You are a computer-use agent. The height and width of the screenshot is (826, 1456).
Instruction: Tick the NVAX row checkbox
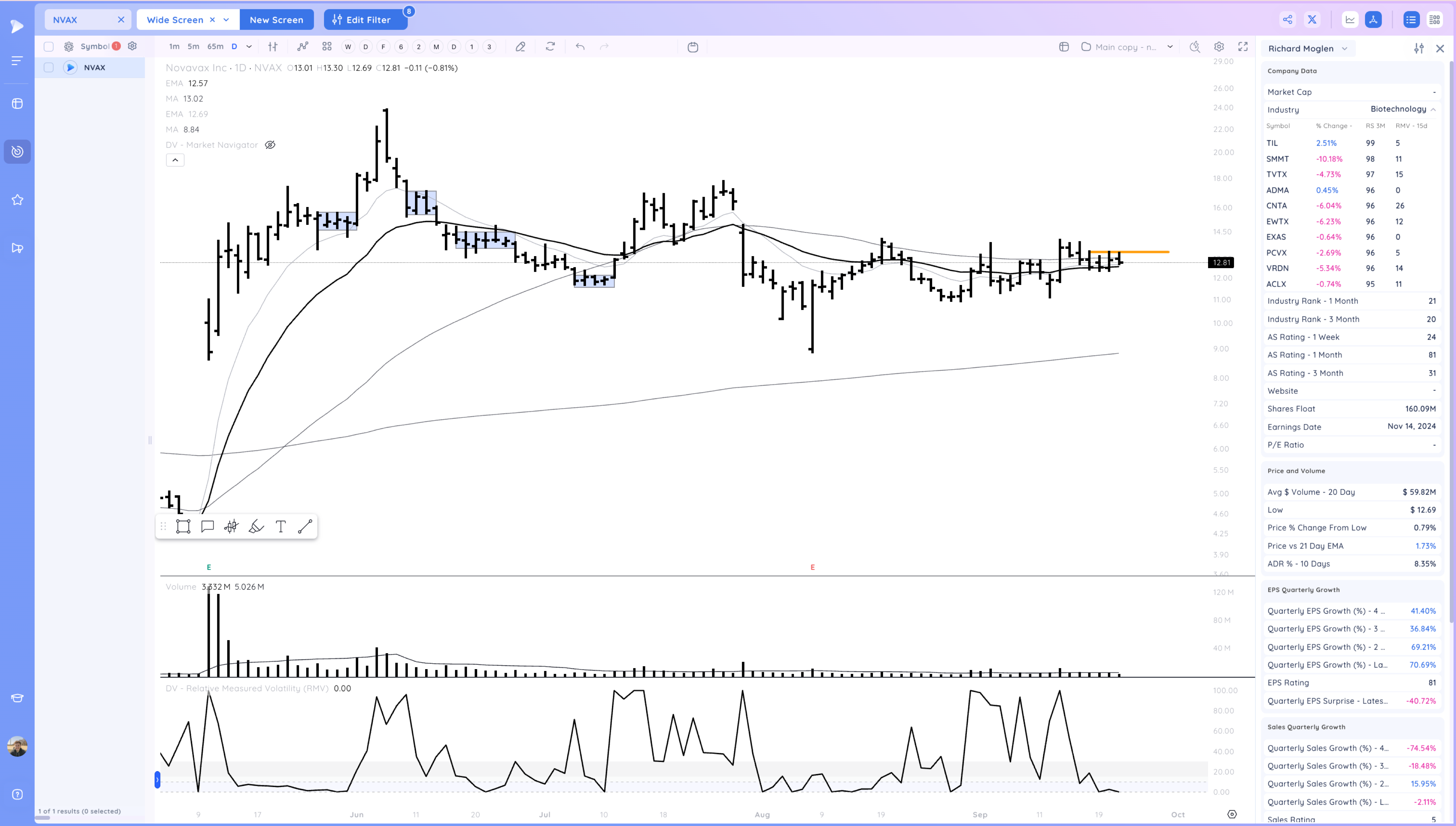(x=49, y=68)
